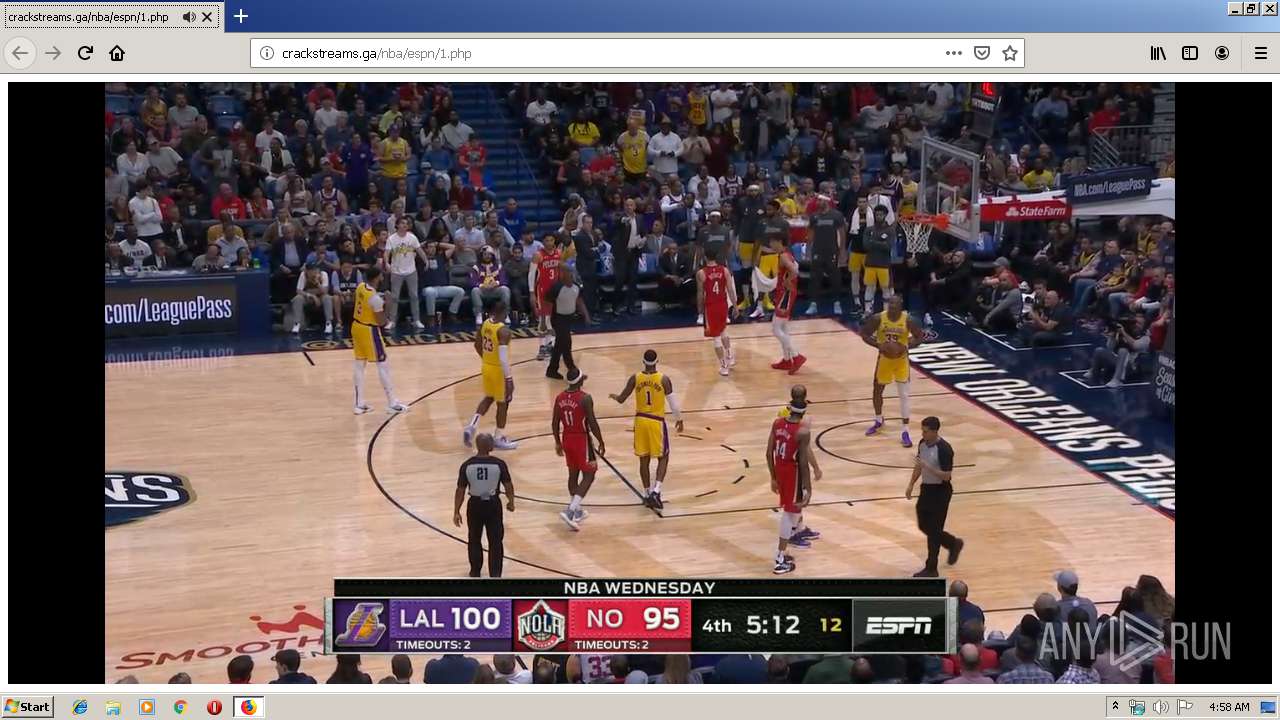Open Windows Media Player from taskbar
This screenshot has height=720, width=1280.
[x=147, y=707]
